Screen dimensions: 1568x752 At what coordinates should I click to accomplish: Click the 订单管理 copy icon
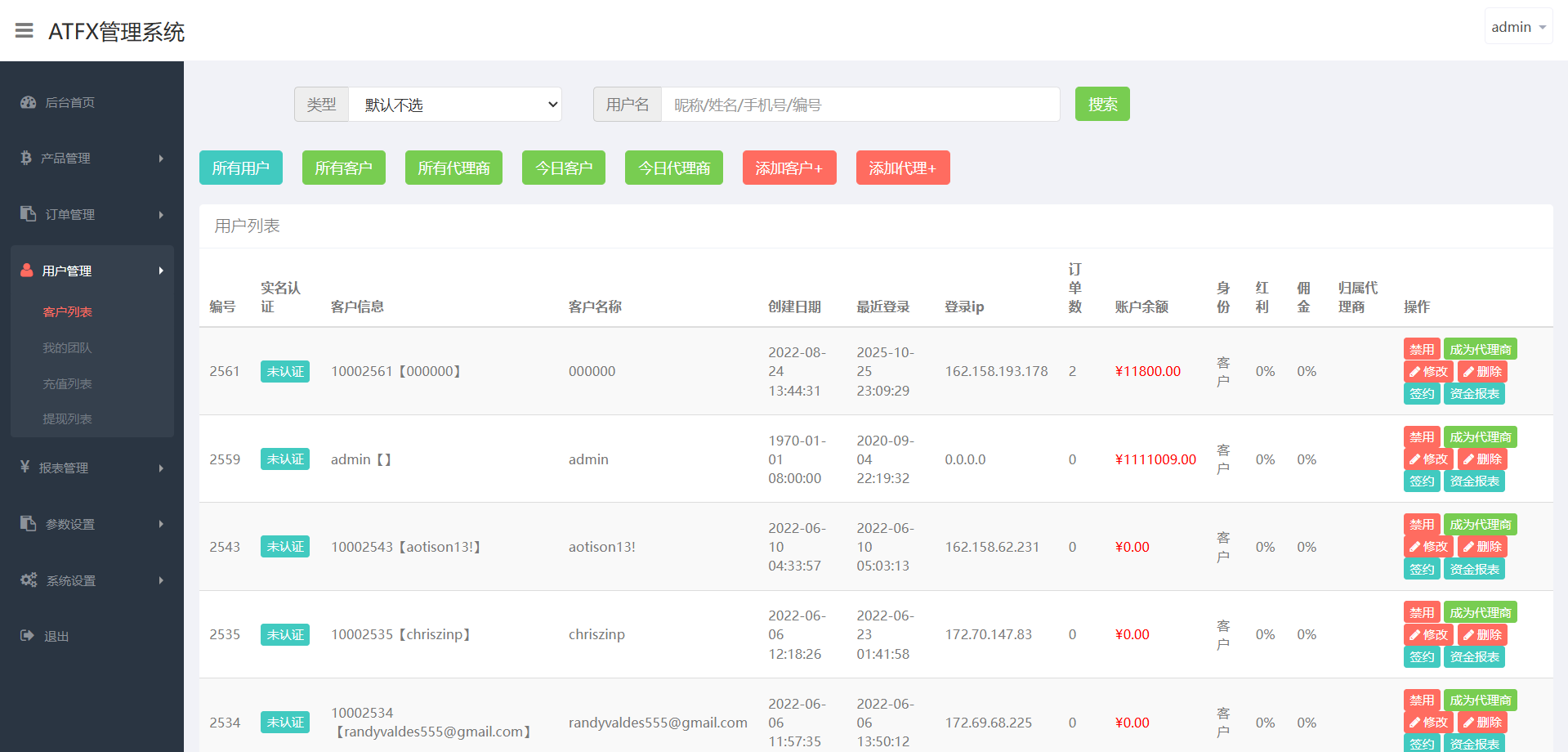coord(29,213)
